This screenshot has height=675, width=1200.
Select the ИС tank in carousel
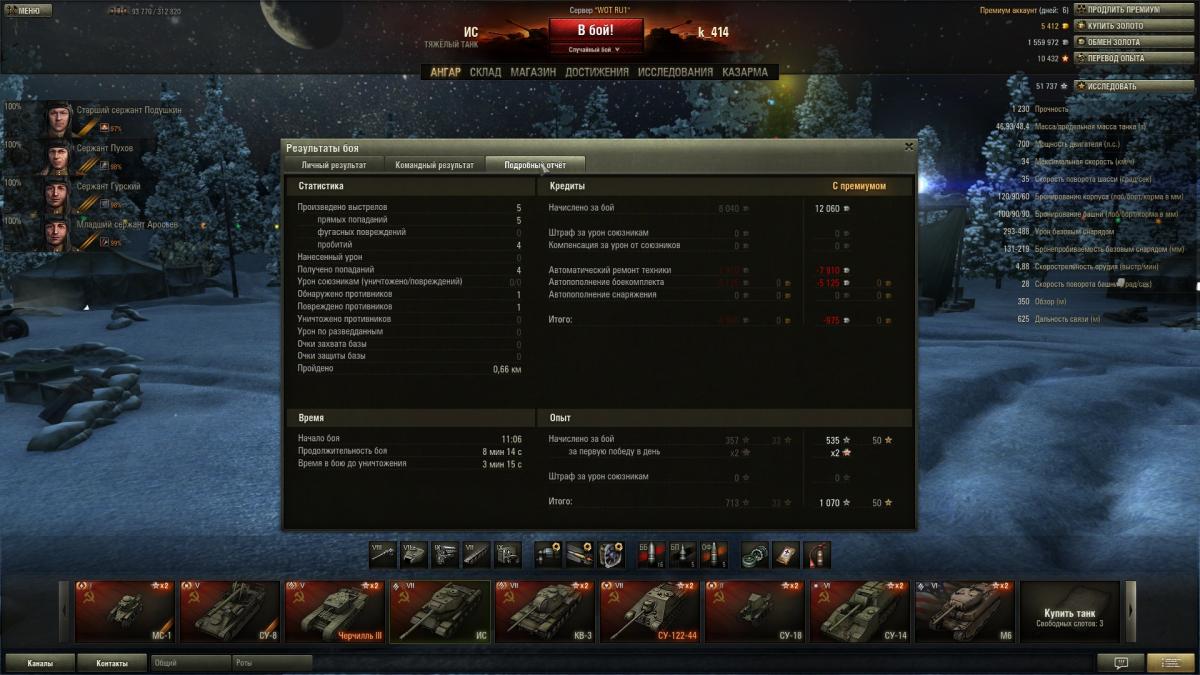pos(439,612)
